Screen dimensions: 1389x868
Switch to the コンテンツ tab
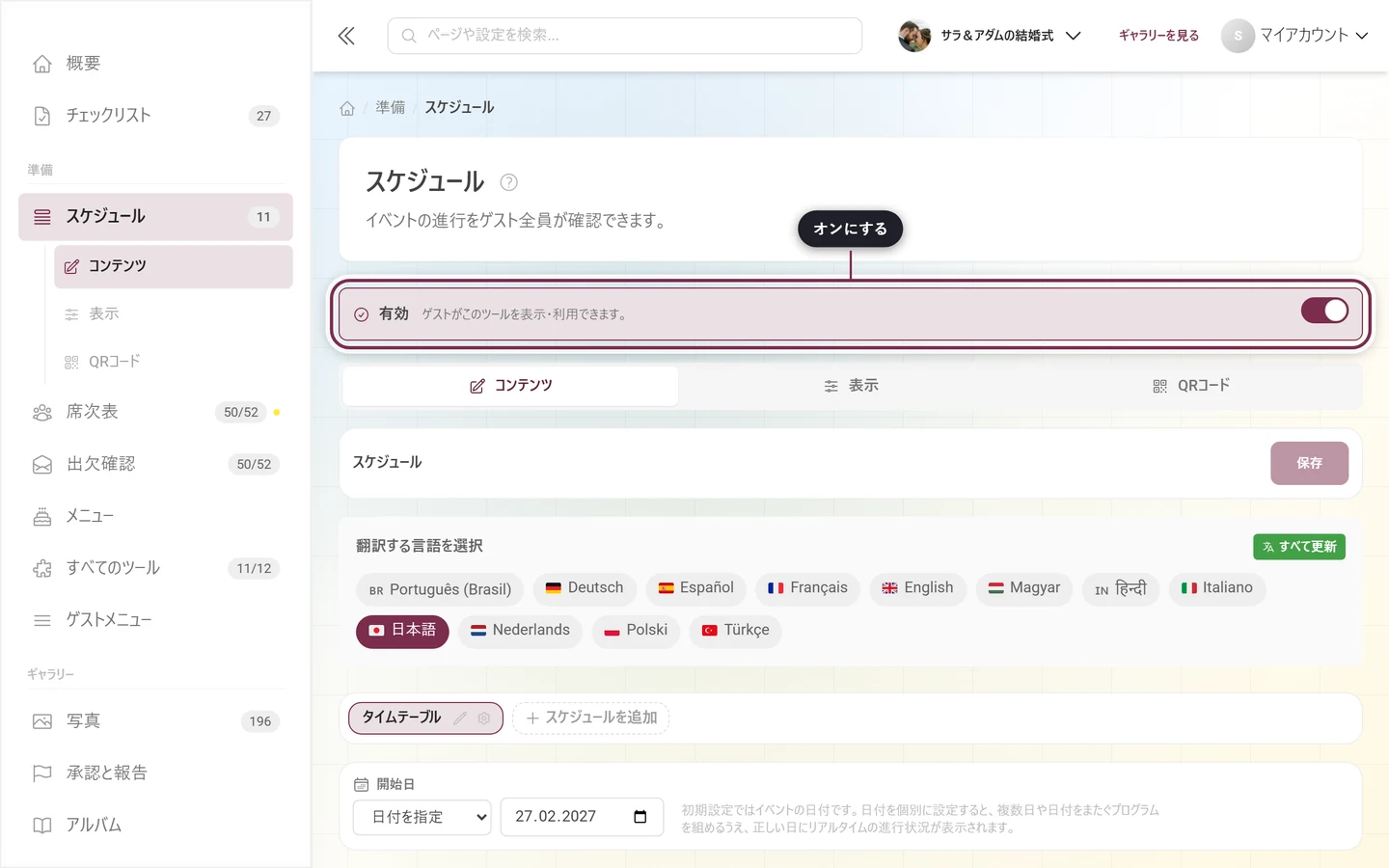tap(510, 386)
